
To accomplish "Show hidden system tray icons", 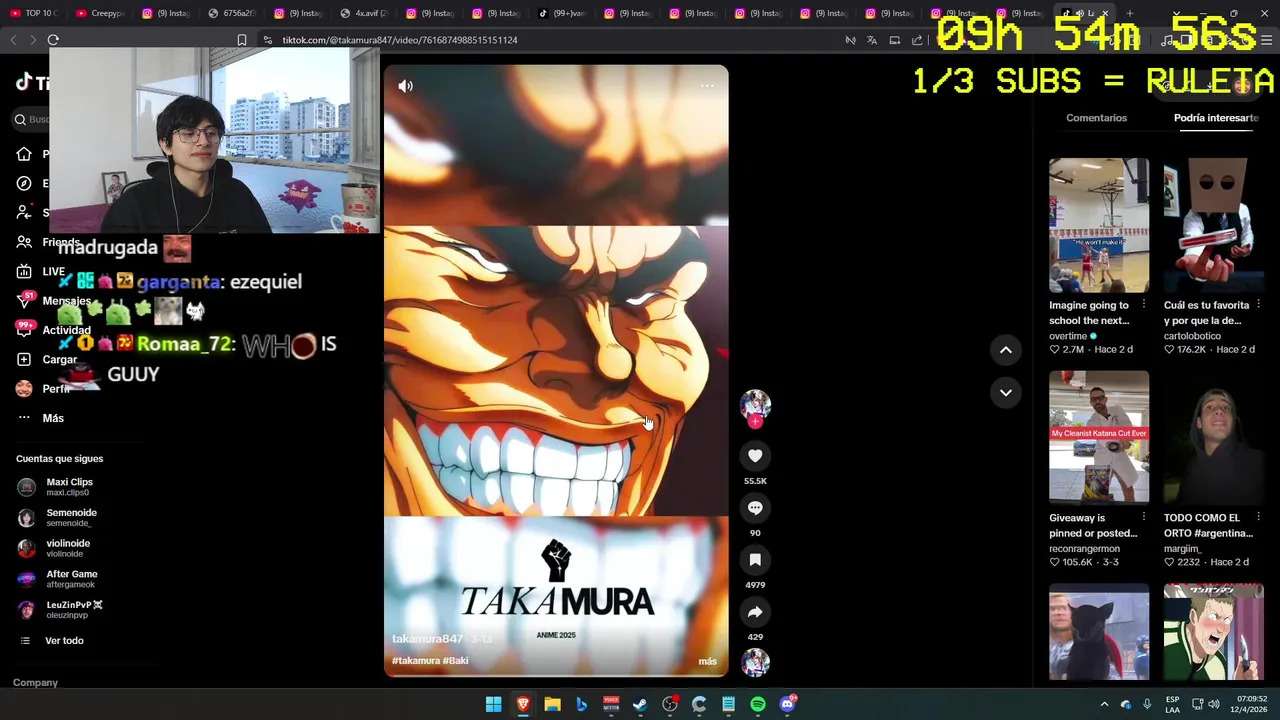I will pyautogui.click(x=1104, y=704).
